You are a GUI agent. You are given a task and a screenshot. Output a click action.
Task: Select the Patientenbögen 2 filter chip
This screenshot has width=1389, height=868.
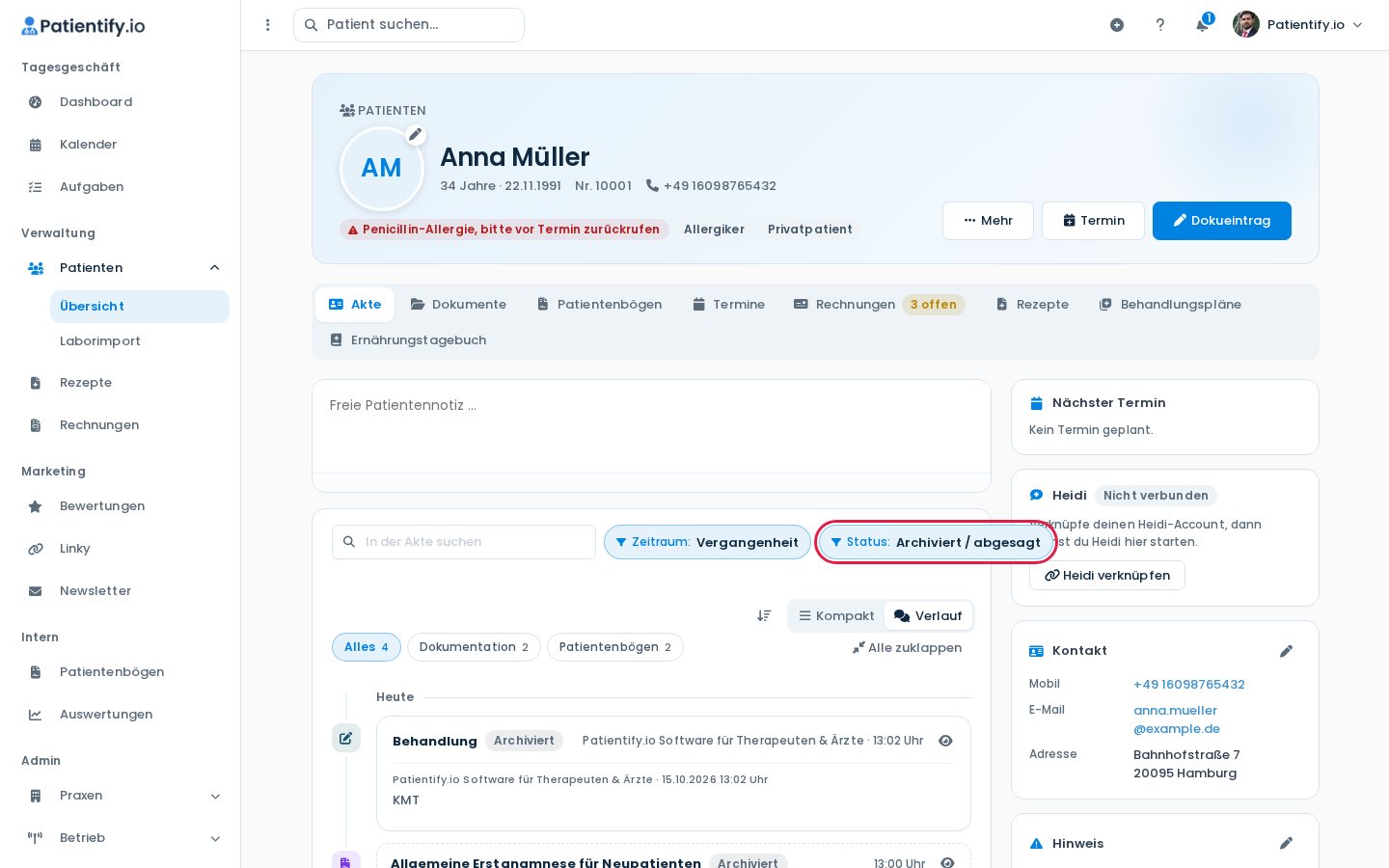[615, 647]
